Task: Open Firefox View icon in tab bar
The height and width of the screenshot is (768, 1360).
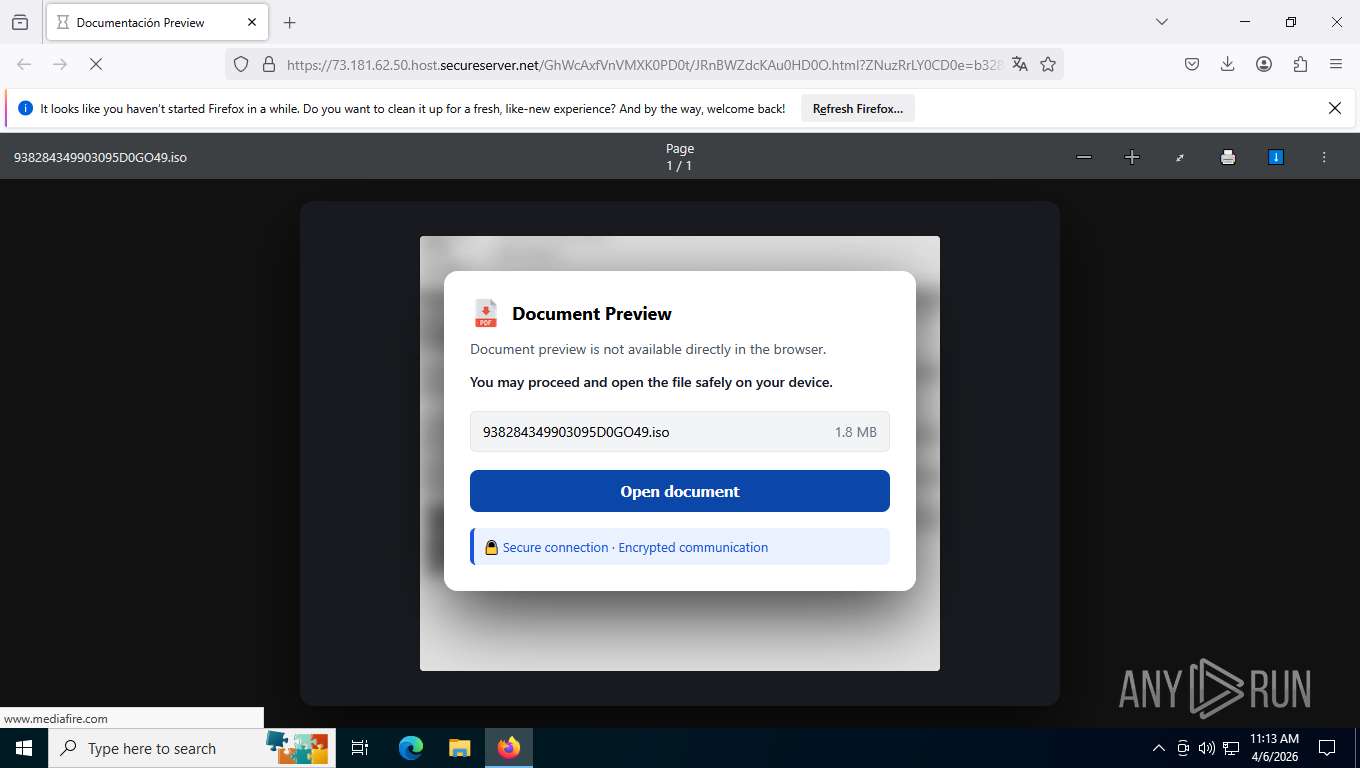Action: point(20,22)
